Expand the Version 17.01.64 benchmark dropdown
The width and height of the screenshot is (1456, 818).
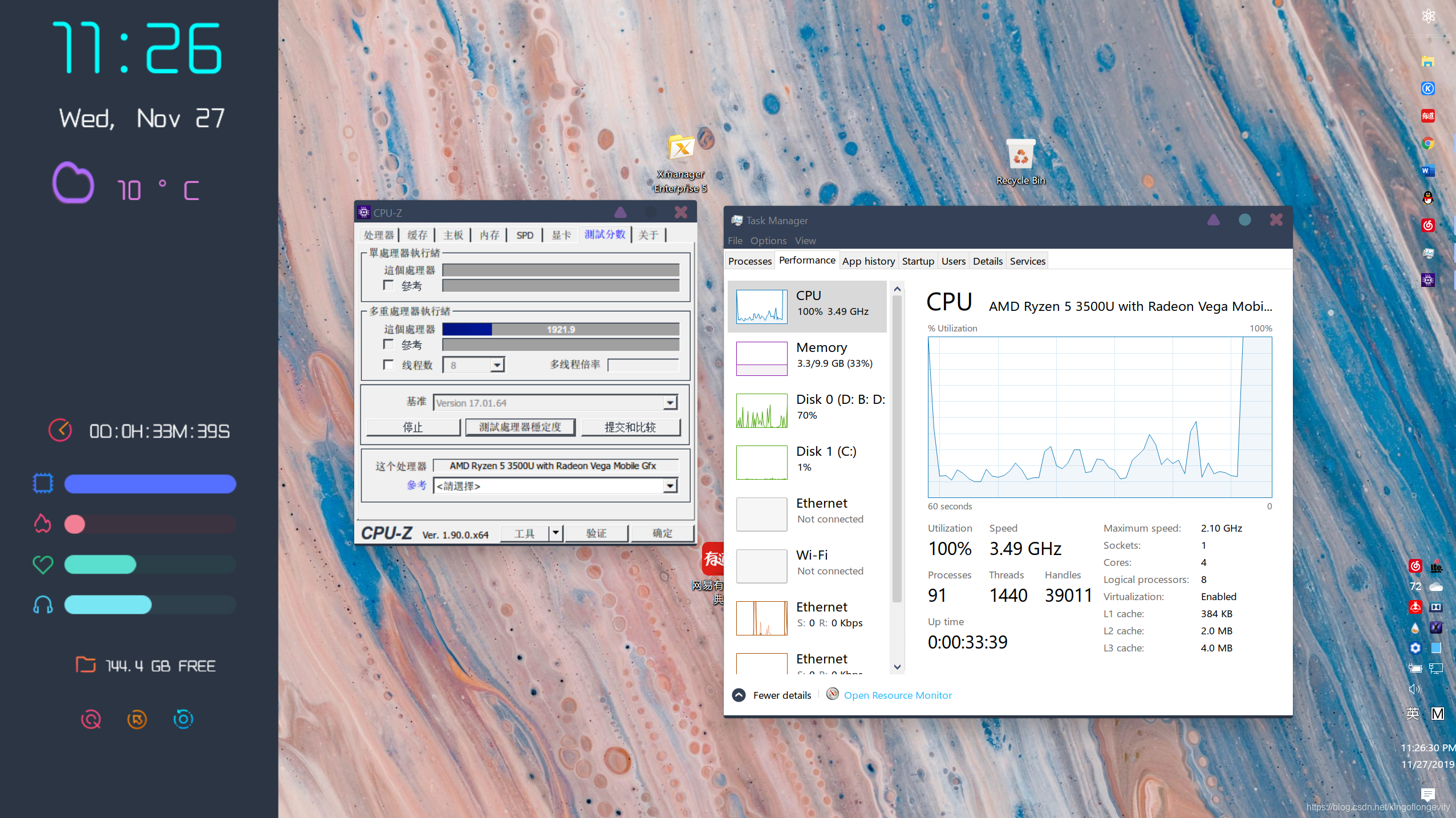[670, 403]
